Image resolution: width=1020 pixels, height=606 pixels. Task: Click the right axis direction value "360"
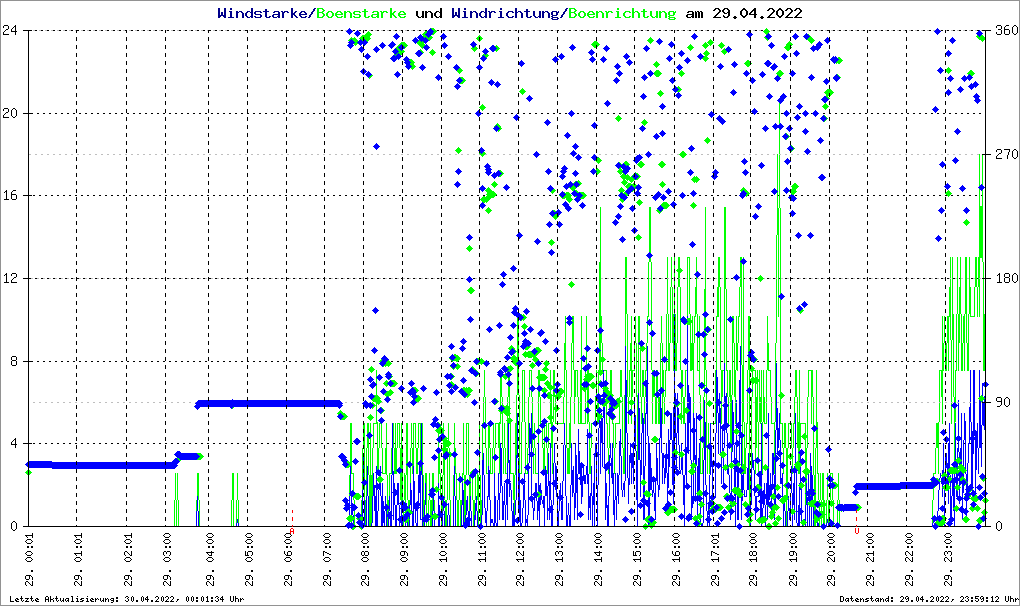[x=1007, y=30]
